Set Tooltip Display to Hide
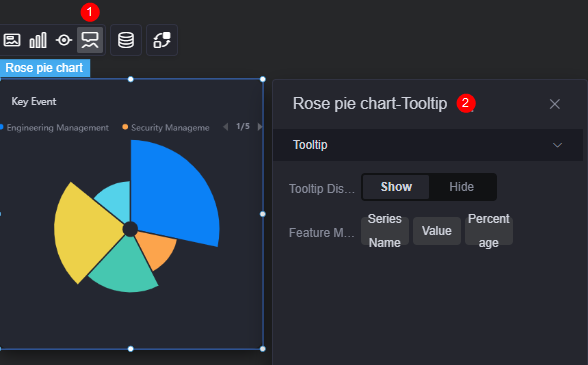588x365 pixels. click(462, 187)
